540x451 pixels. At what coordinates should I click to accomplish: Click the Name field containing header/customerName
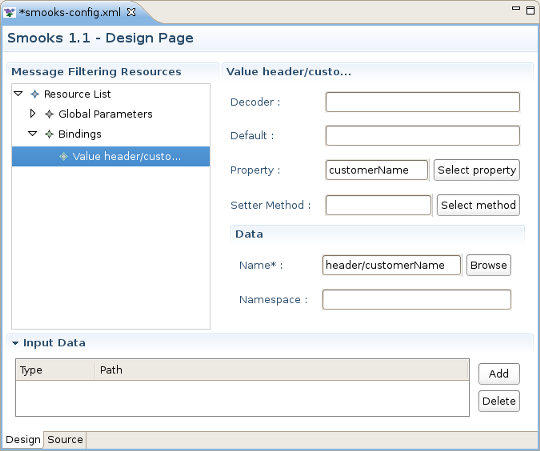point(391,265)
